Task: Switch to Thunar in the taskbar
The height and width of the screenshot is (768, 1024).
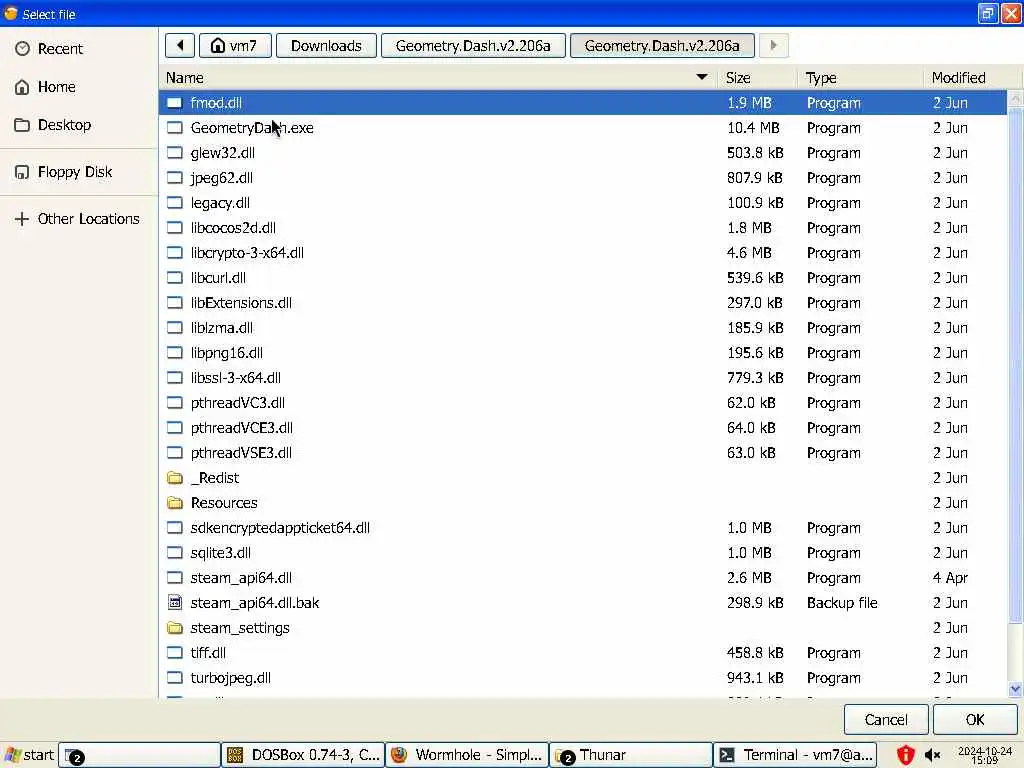Action: click(x=631, y=755)
